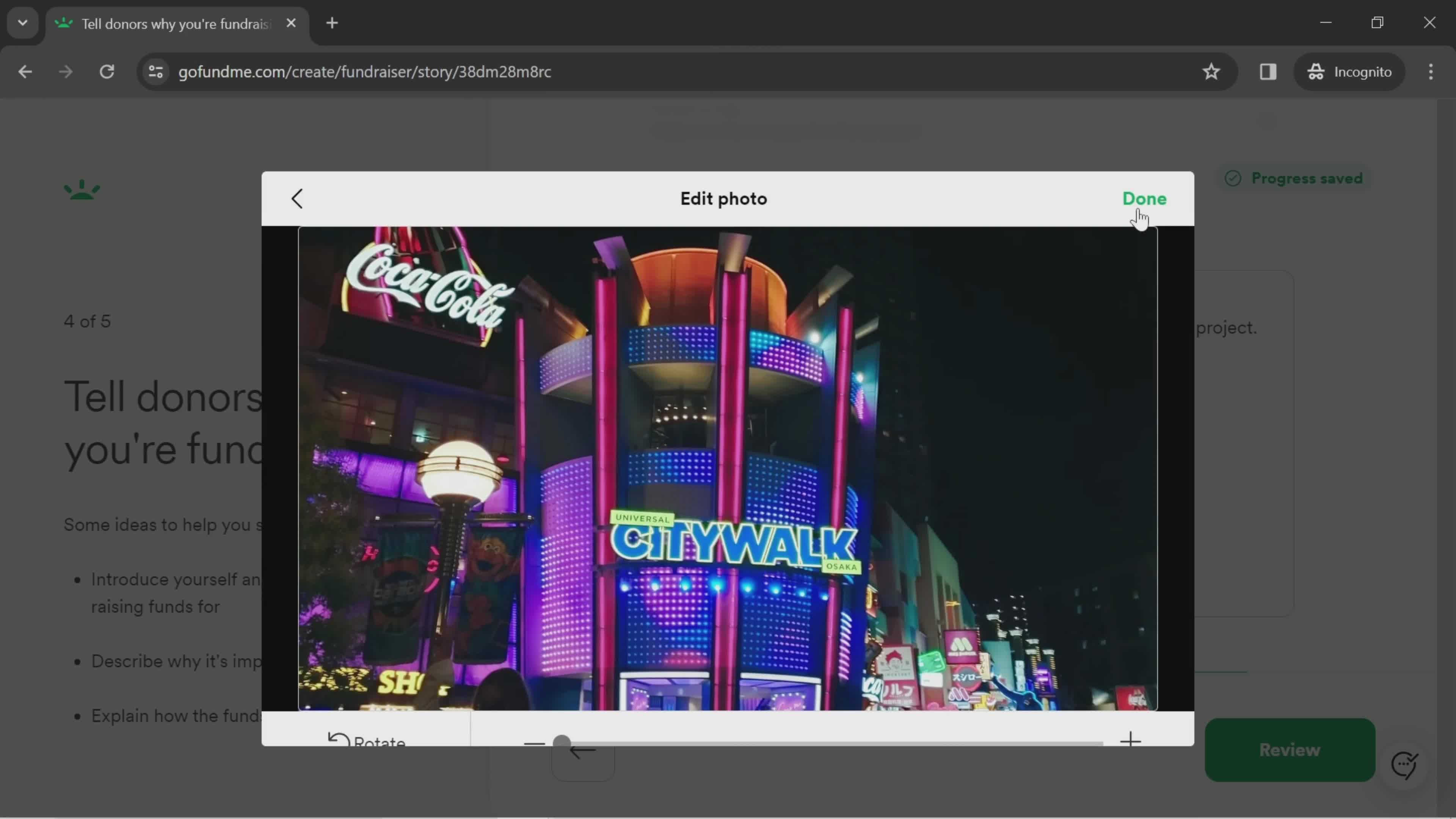Open the tab search dropdown
1456x819 pixels.
click(x=23, y=23)
